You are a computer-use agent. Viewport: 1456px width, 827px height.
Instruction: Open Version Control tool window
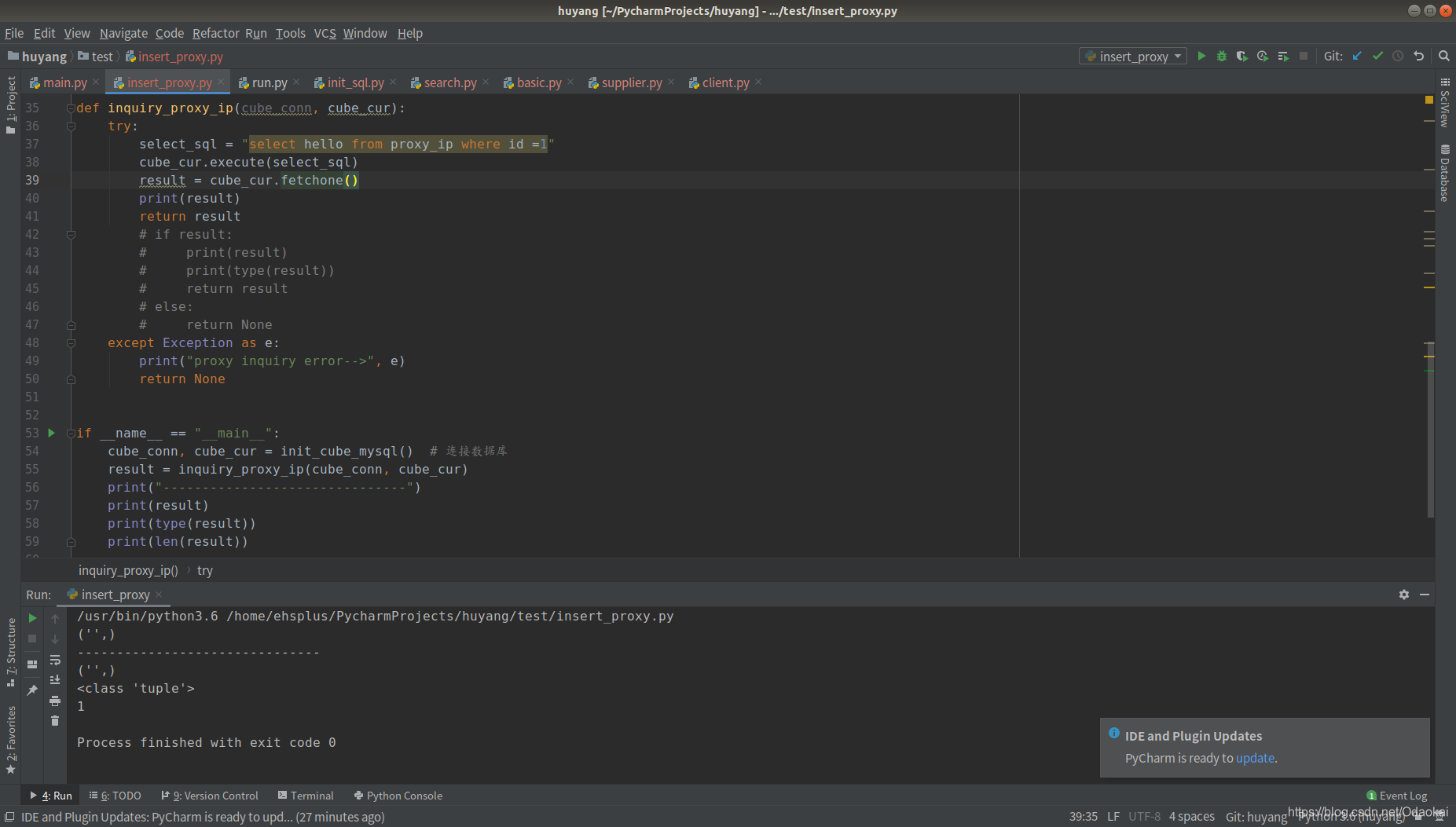click(210, 796)
